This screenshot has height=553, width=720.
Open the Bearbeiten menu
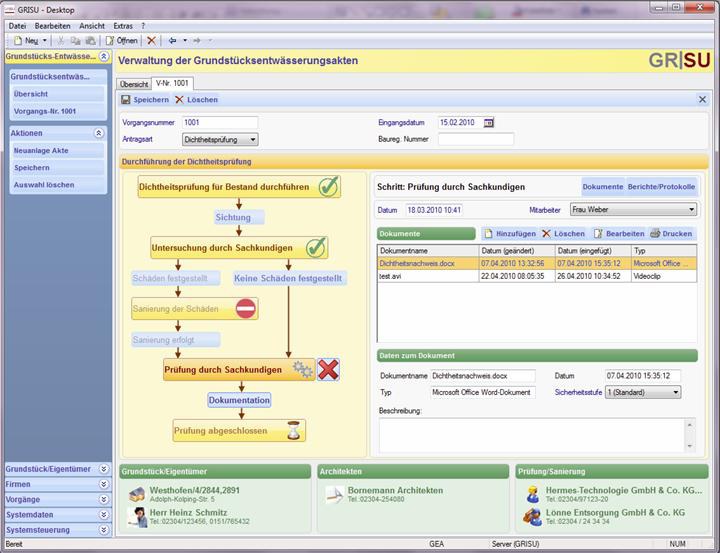click(x=52, y=25)
